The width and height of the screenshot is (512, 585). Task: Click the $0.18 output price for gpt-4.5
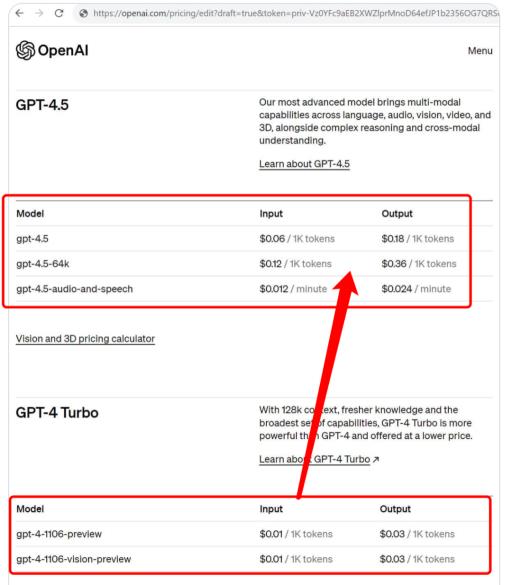[393, 239]
